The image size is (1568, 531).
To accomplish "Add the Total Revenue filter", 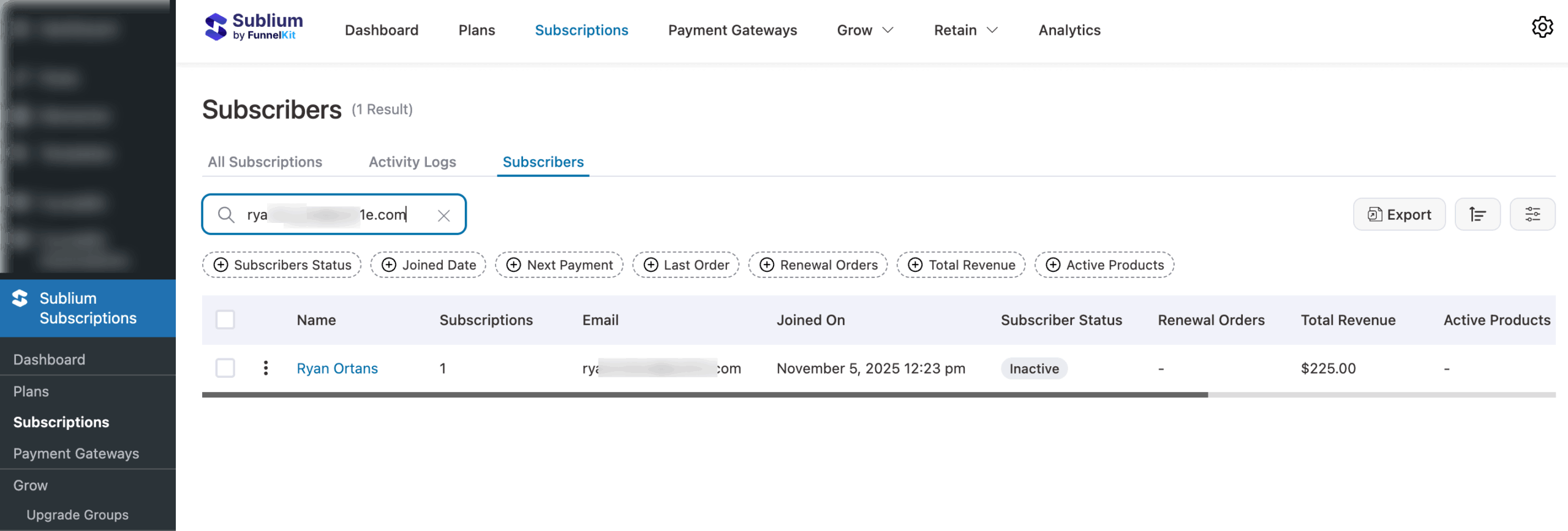I will [960, 265].
